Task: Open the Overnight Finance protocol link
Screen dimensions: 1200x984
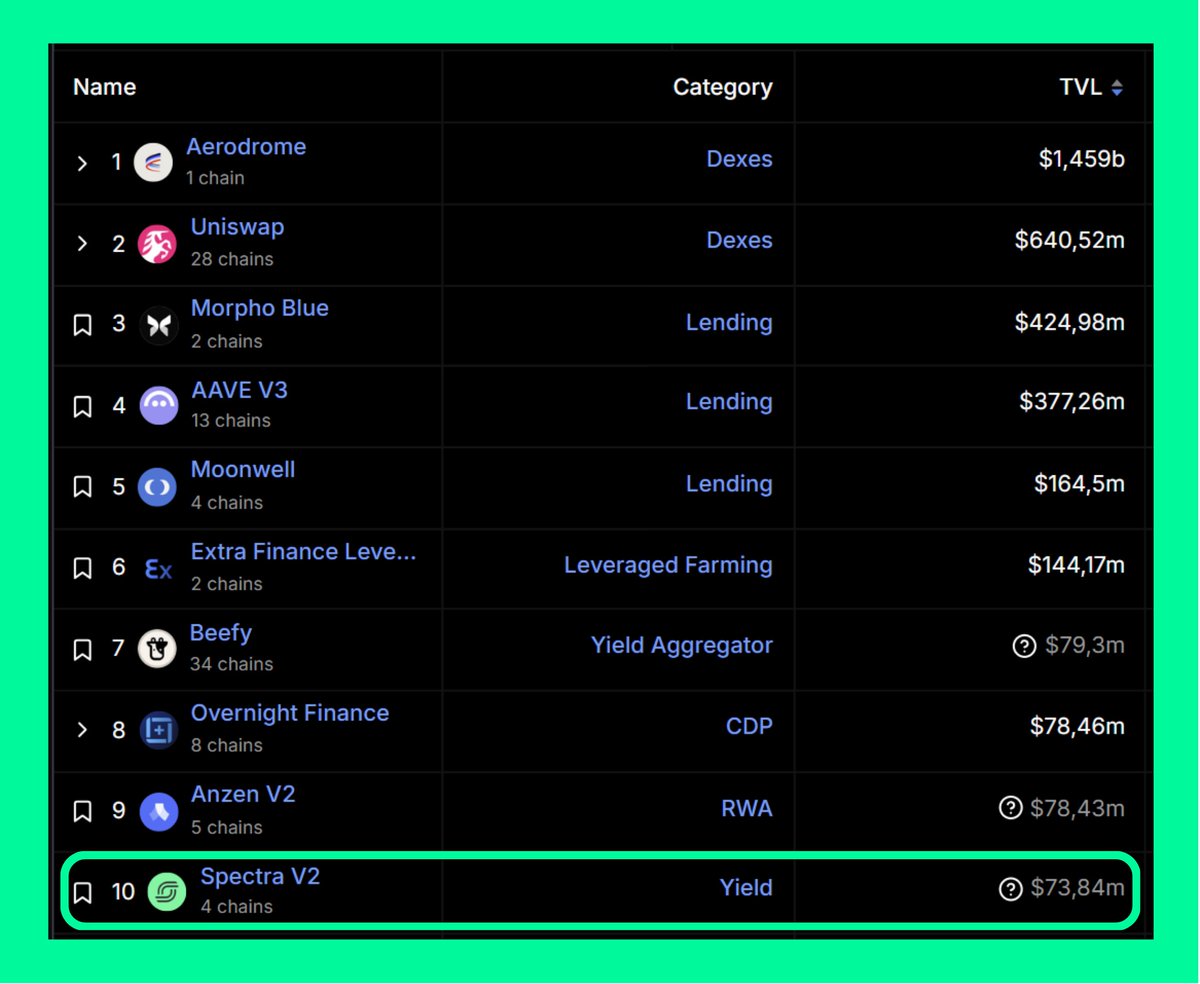Action: pyautogui.click(x=290, y=713)
